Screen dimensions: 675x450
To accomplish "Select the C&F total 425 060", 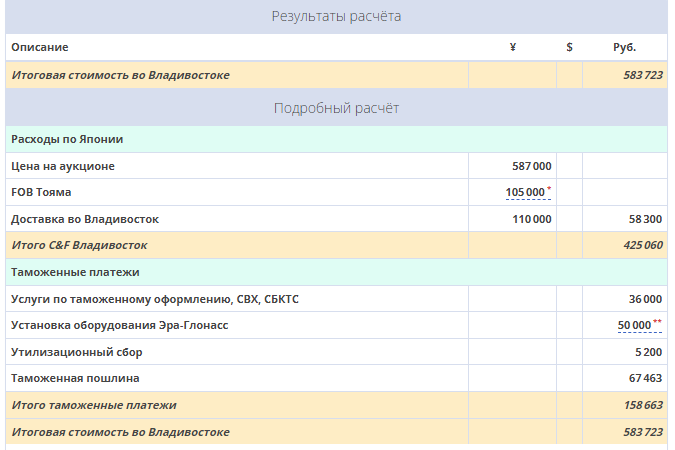I will 643,245.
